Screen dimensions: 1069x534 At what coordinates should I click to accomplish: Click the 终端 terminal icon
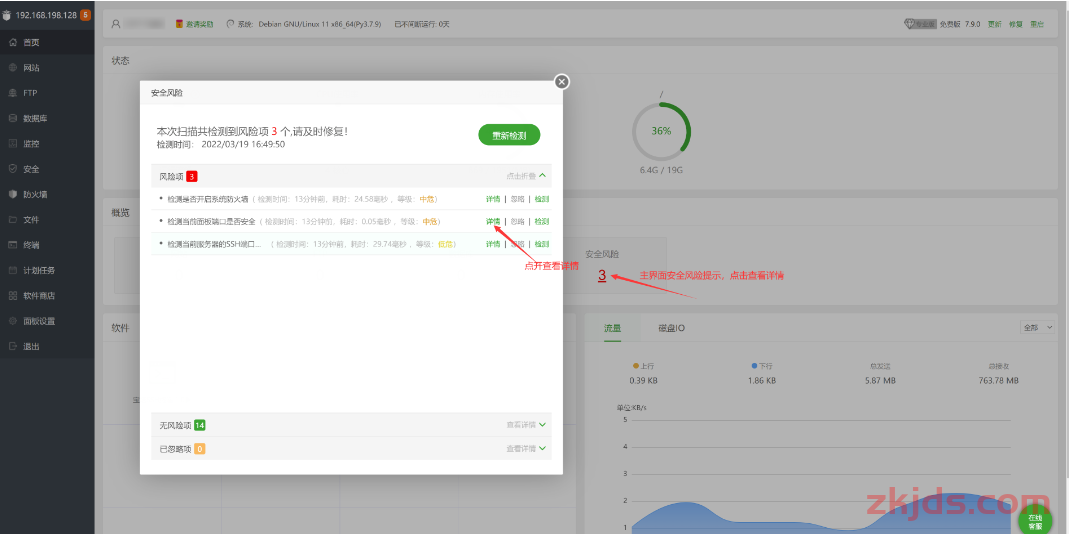coord(12,244)
